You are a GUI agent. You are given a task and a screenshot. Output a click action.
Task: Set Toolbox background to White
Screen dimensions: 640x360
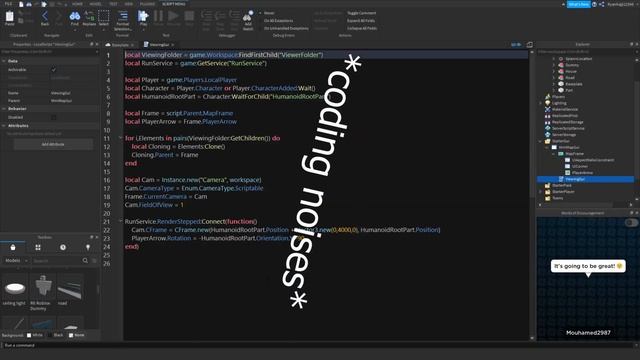click(x=35, y=335)
